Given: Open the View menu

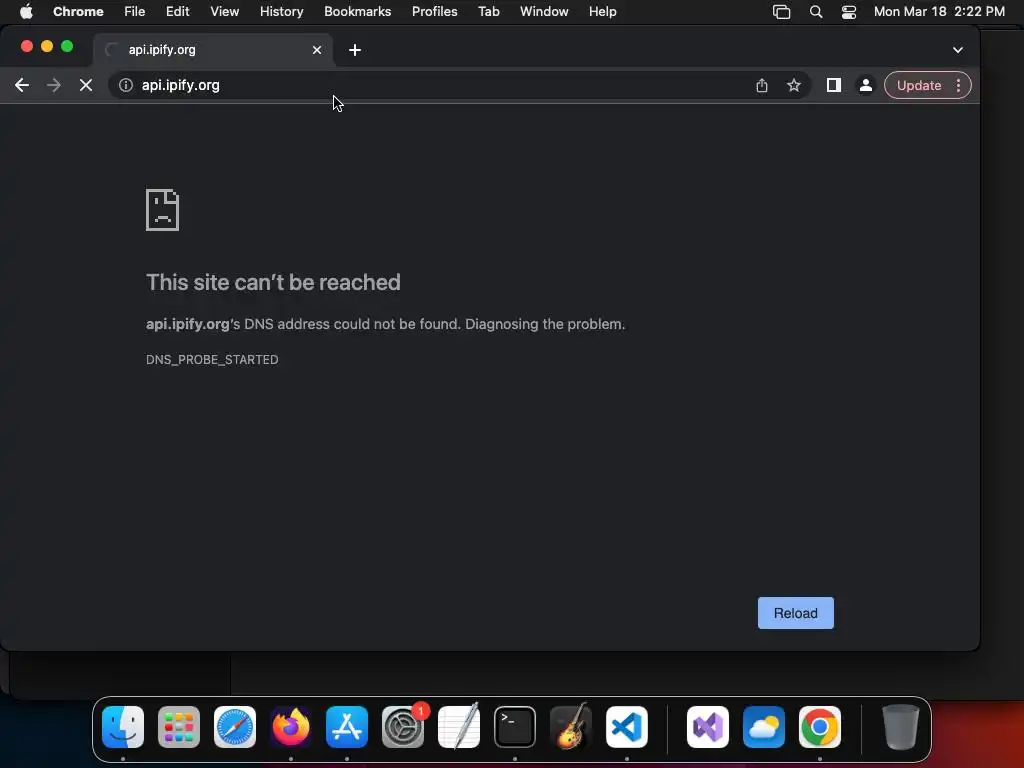Looking at the screenshot, I should click(224, 12).
